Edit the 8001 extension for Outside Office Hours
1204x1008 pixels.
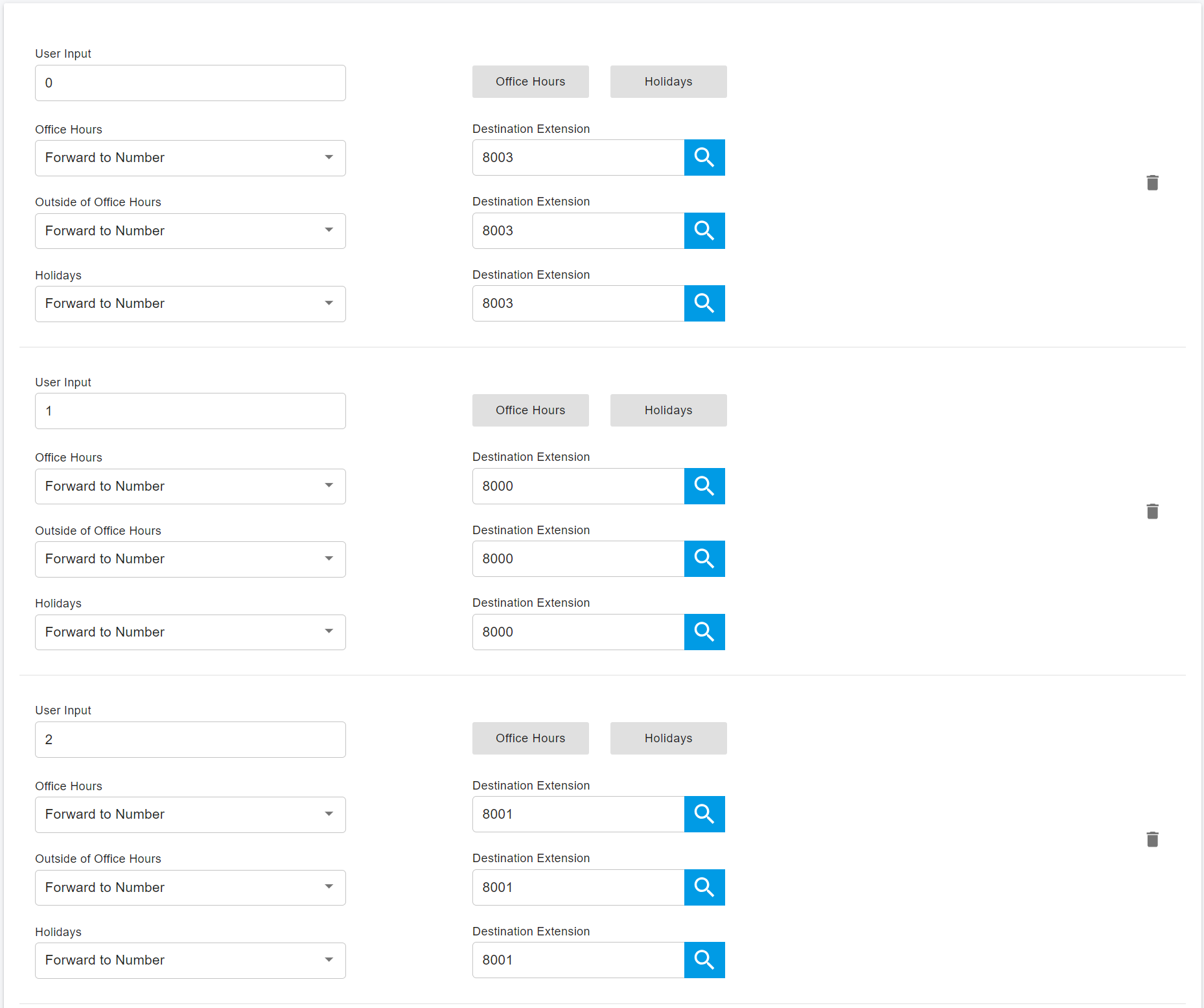[x=578, y=887]
